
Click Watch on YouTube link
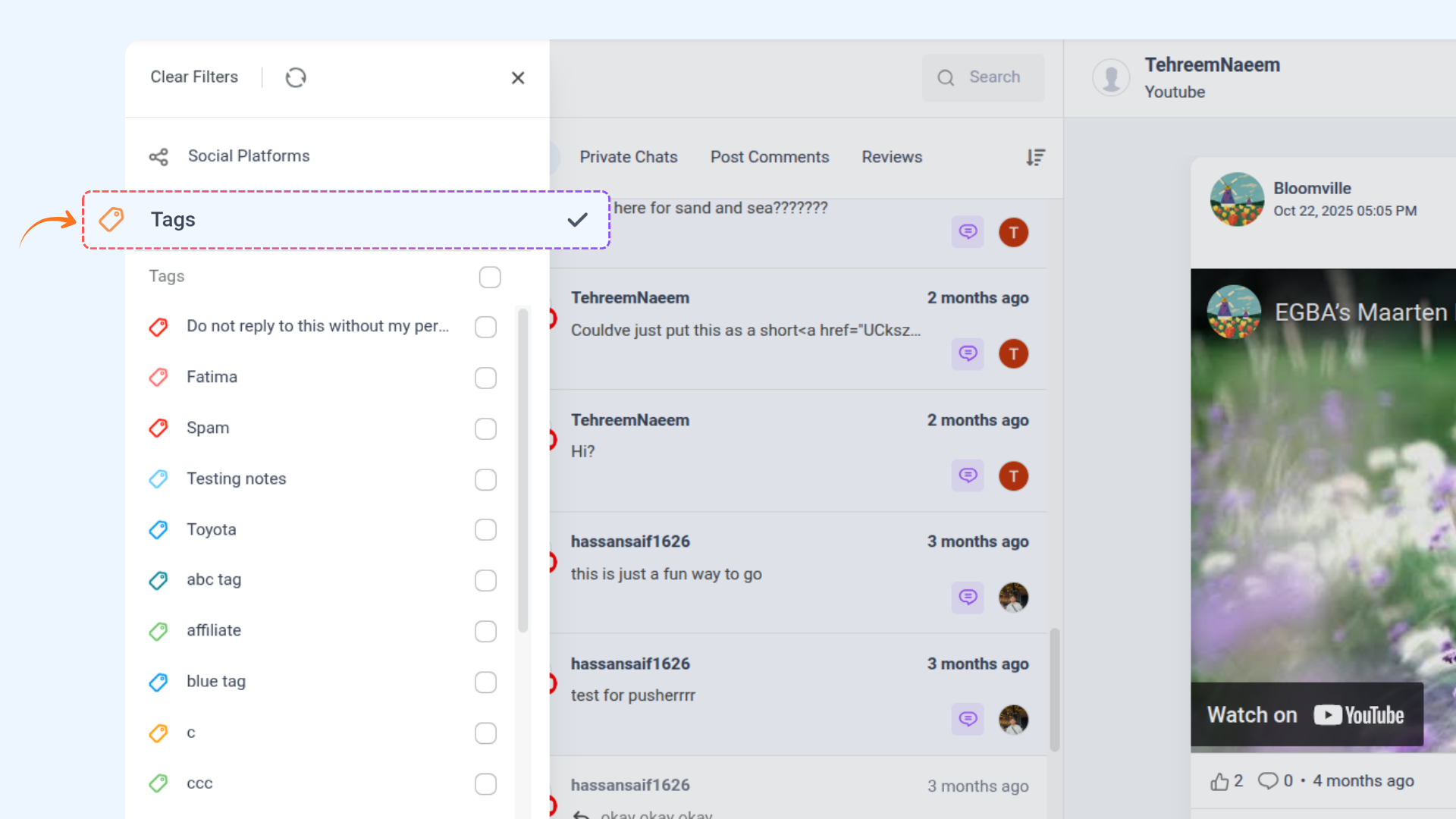[x=1306, y=714]
